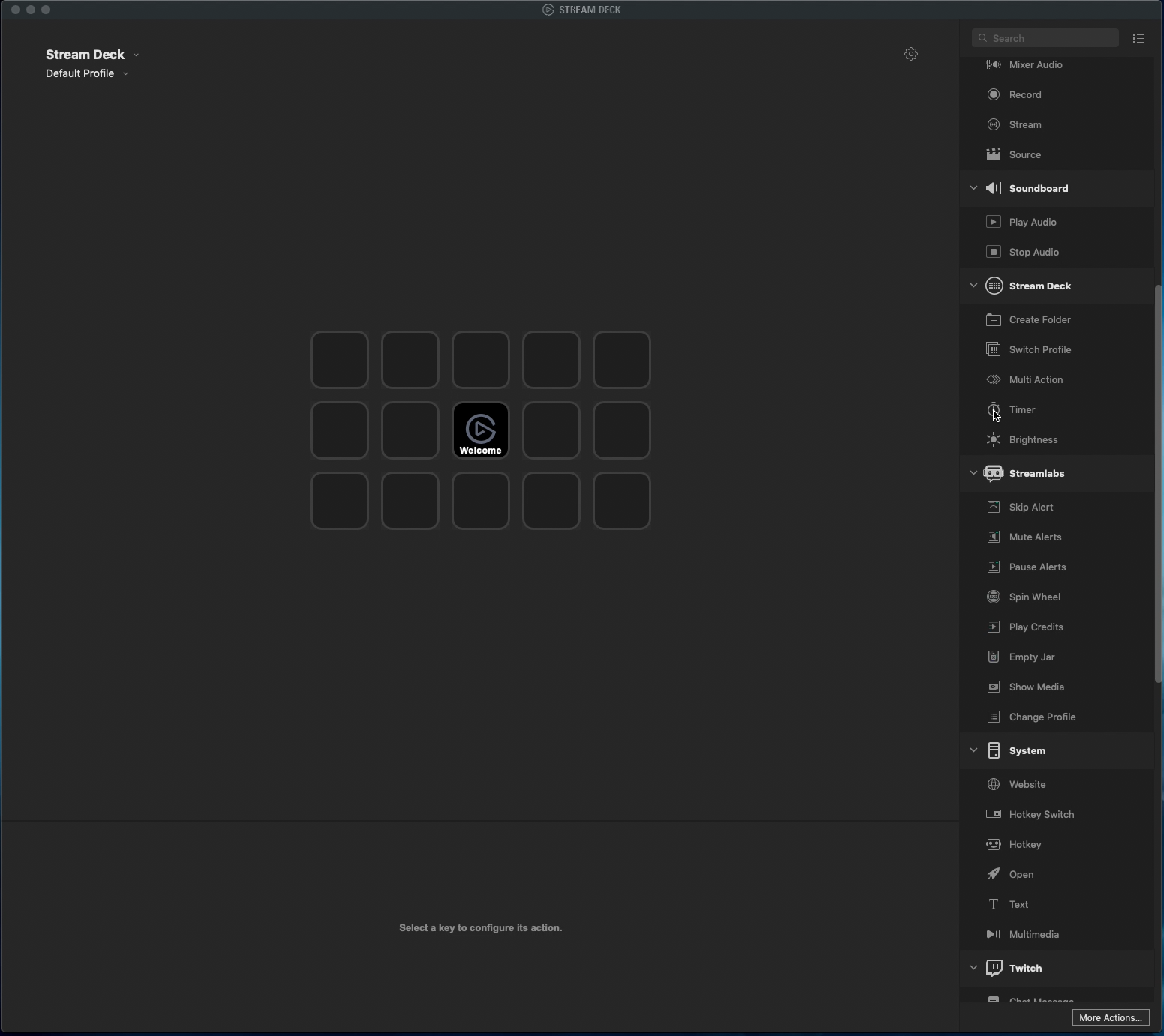This screenshot has width=1164, height=1036.
Task: Select the Website globe icon
Action: pos(994,784)
